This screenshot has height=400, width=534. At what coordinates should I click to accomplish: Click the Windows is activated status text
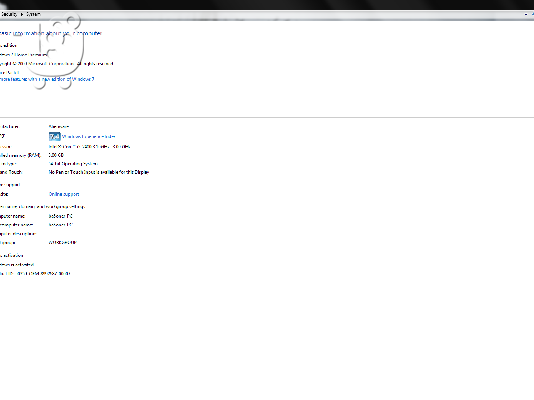17,265
